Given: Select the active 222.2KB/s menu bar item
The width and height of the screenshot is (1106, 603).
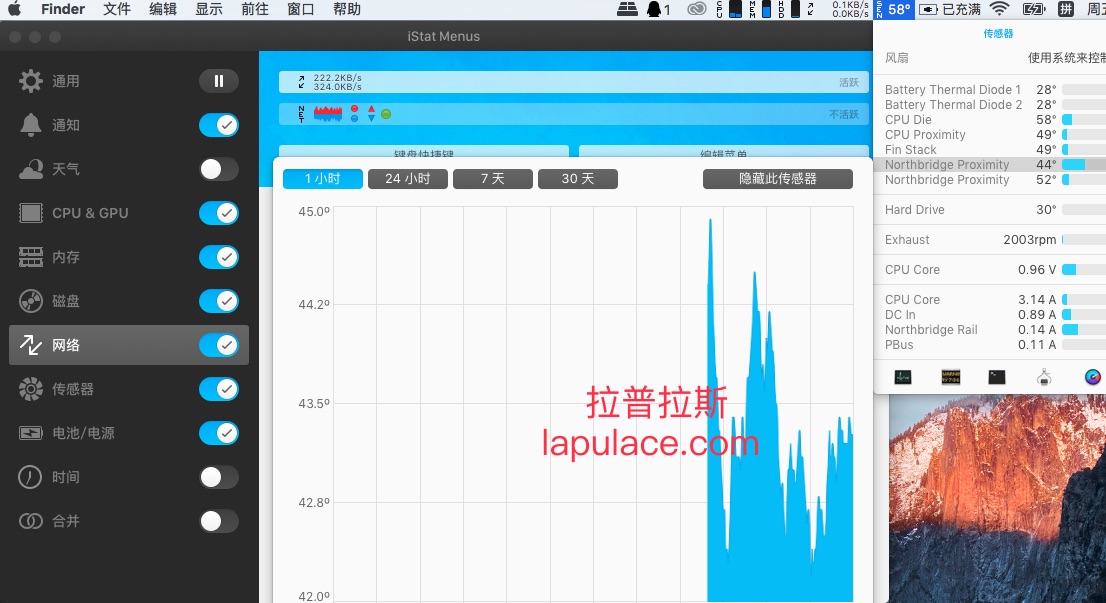Looking at the screenshot, I should (x=574, y=83).
